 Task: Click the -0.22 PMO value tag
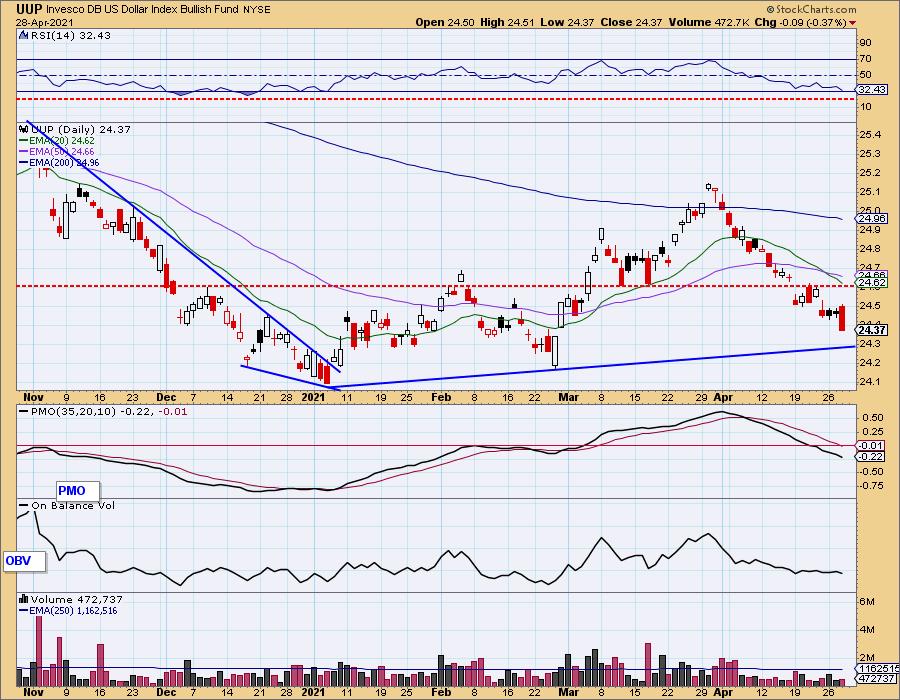(871, 456)
